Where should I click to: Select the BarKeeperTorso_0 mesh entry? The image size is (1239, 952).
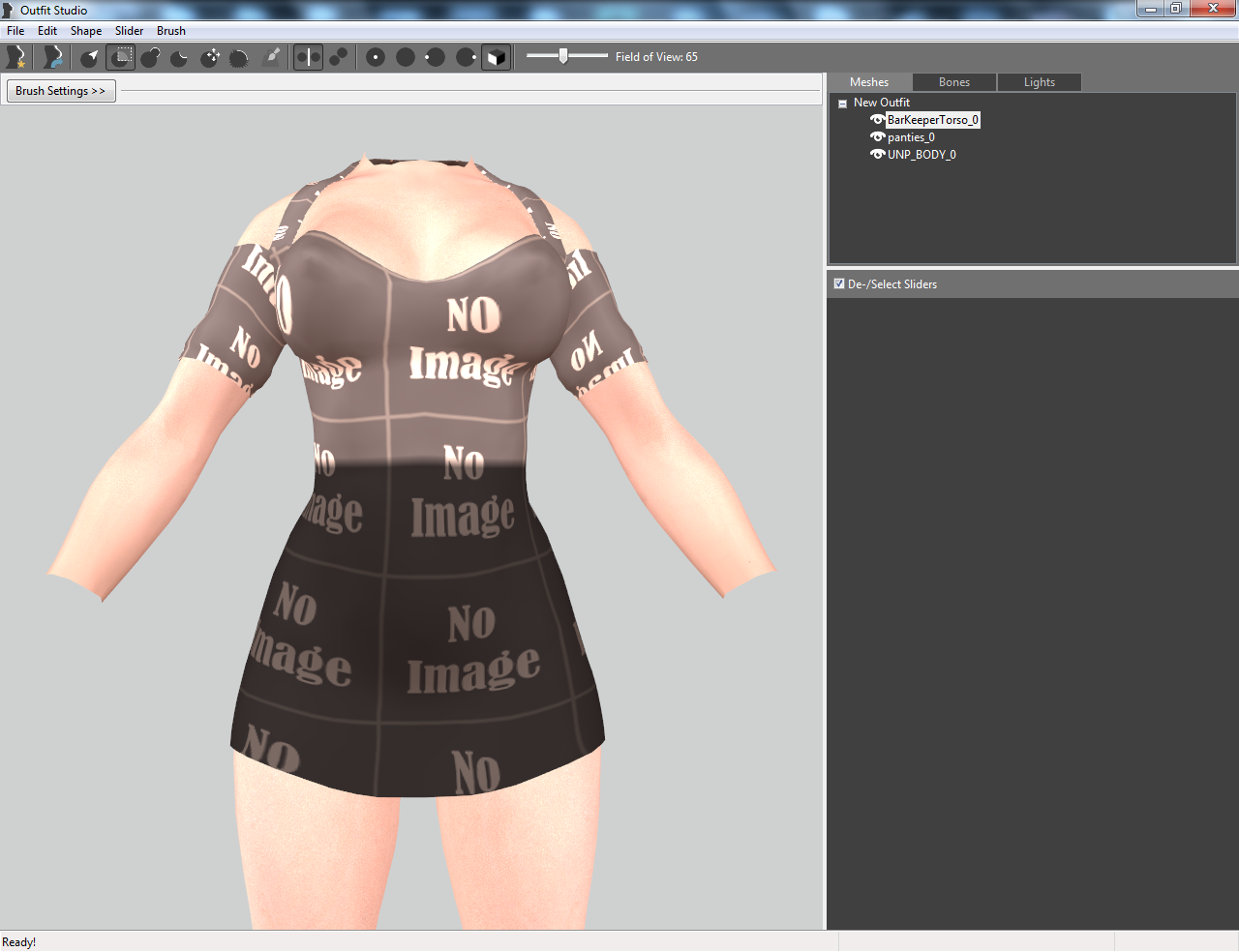click(932, 119)
